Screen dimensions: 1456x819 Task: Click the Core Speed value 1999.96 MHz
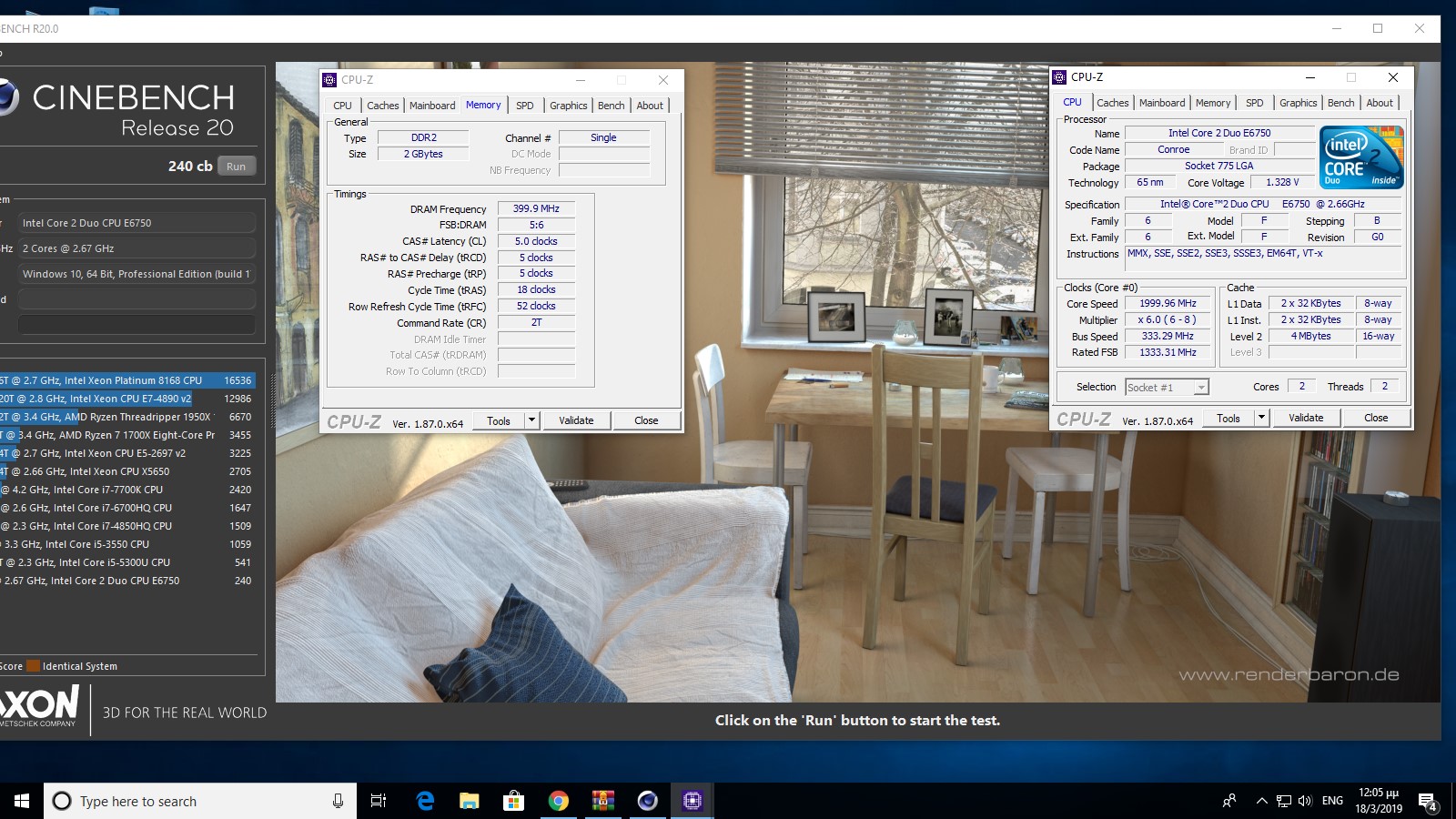pyautogui.click(x=1168, y=303)
